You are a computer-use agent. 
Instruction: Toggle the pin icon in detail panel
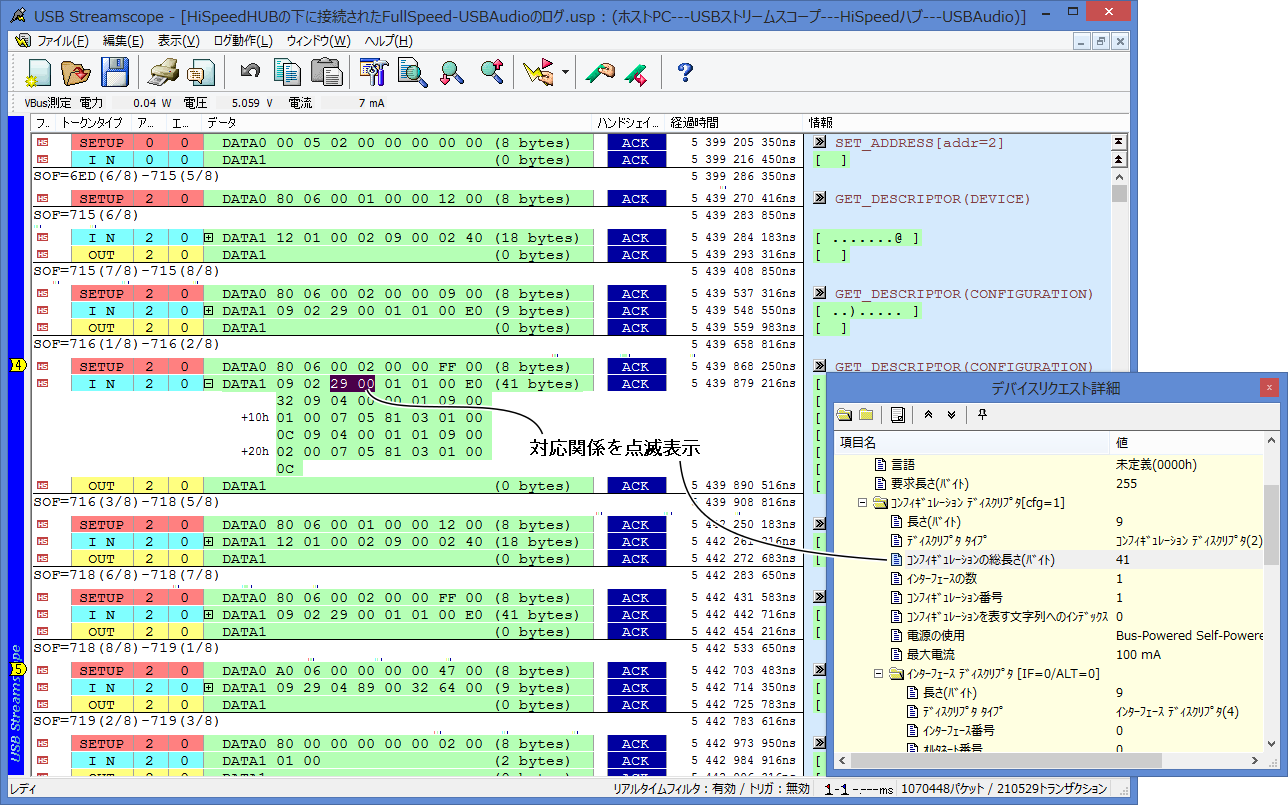pos(982,415)
